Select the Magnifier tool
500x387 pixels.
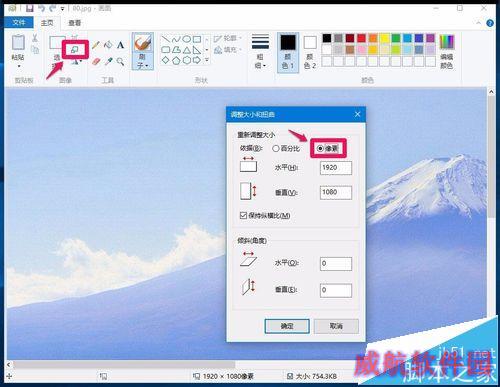tap(120, 61)
